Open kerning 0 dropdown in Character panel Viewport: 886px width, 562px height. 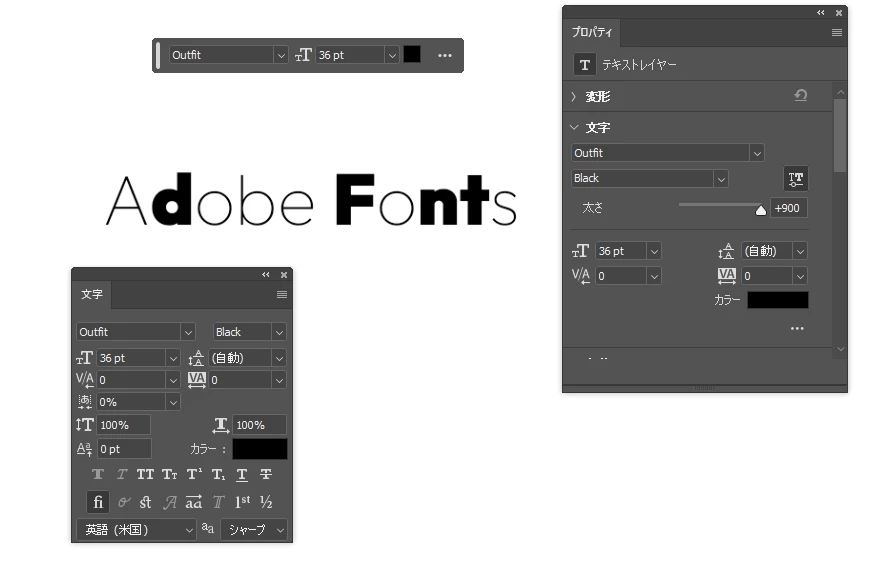tap(173, 380)
